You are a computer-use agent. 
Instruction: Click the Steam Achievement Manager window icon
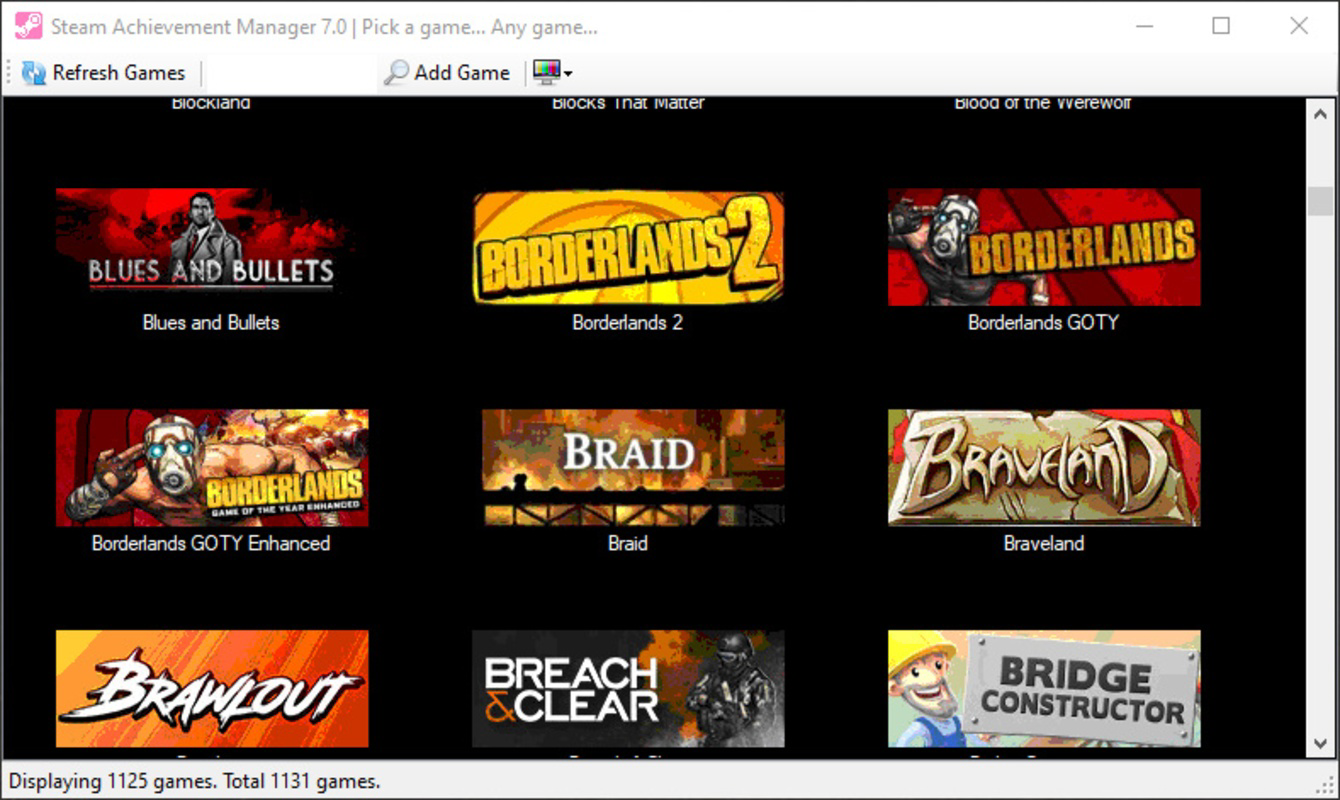coord(28,26)
